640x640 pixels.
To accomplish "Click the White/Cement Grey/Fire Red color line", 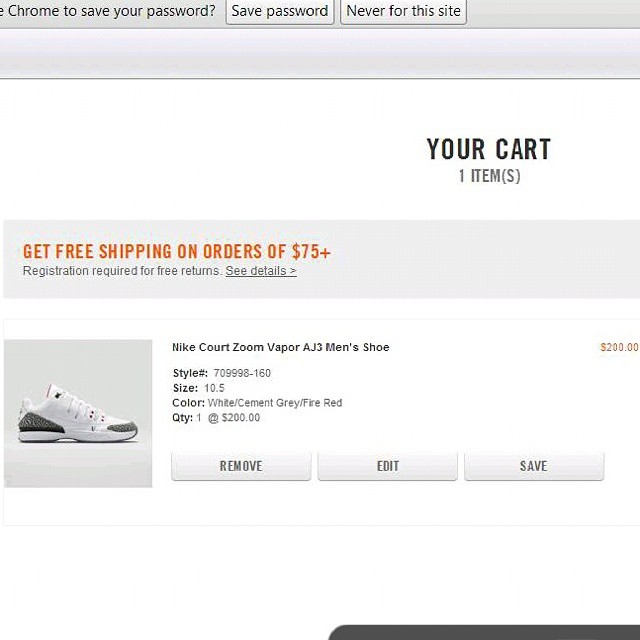I will pos(257,403).
